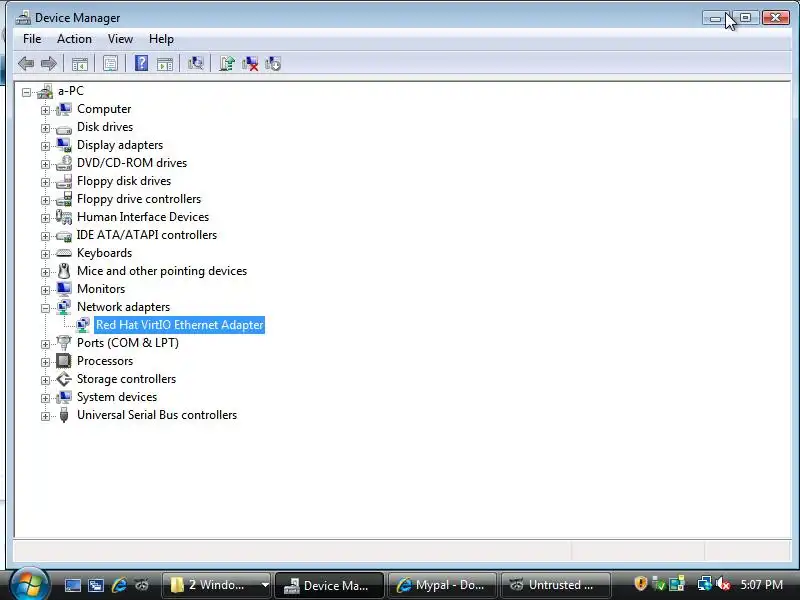The image size is (800, 600).
Task: Click the network tray icon
Action: point(705,584)
